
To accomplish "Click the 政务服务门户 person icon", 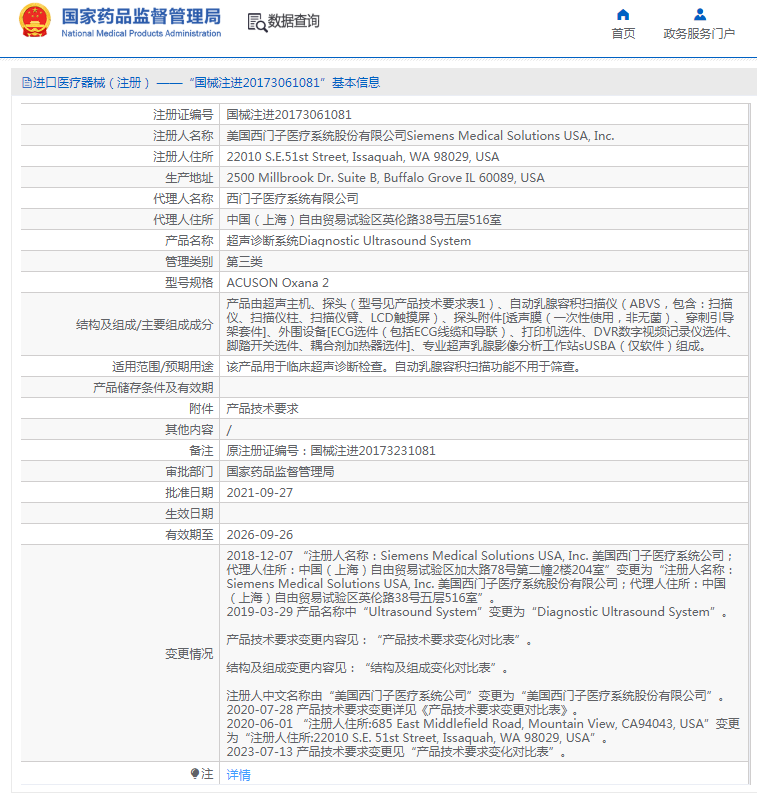I will tap(700, 14).
